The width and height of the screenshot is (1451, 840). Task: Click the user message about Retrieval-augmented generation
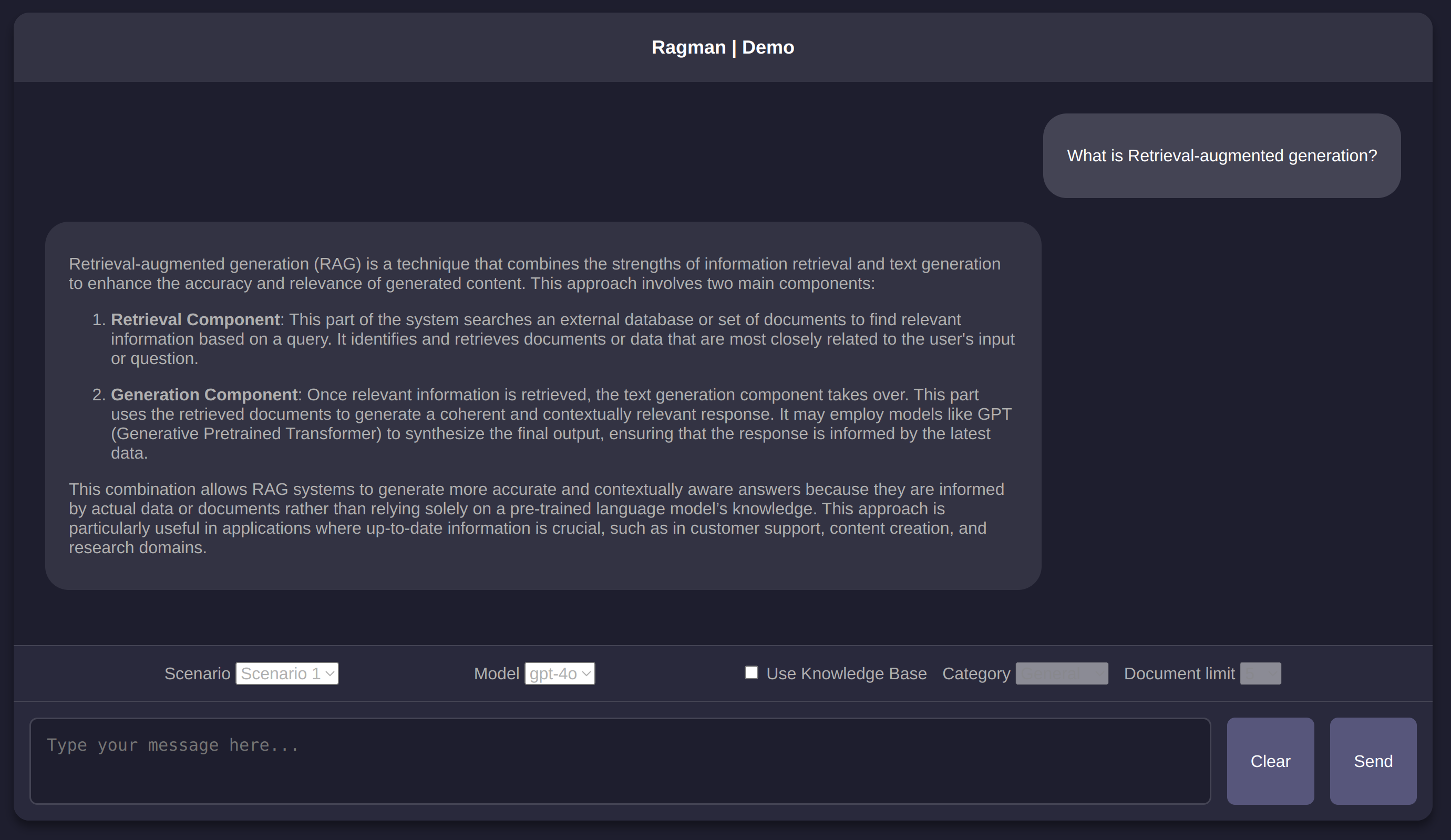coord(1222,155)
